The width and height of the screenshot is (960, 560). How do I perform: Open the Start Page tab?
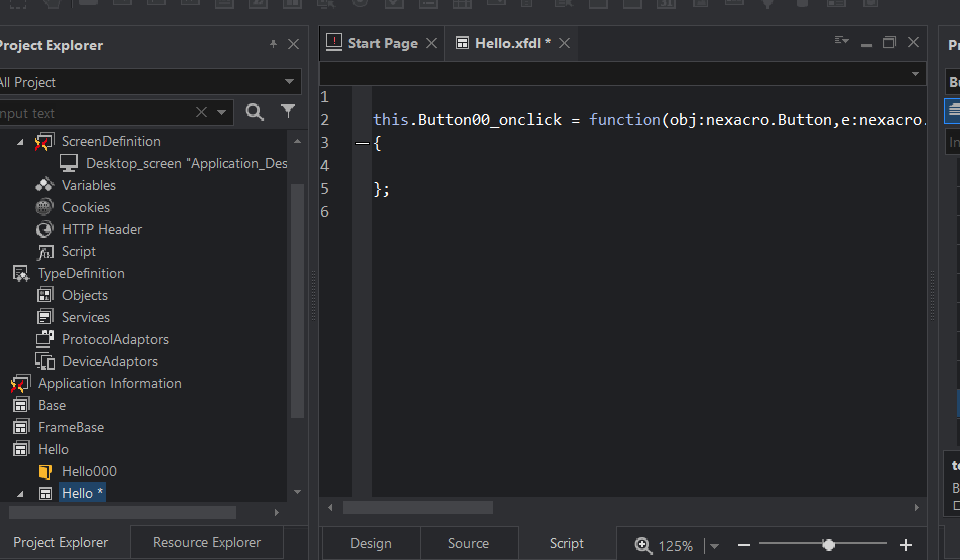click(383, 43)
